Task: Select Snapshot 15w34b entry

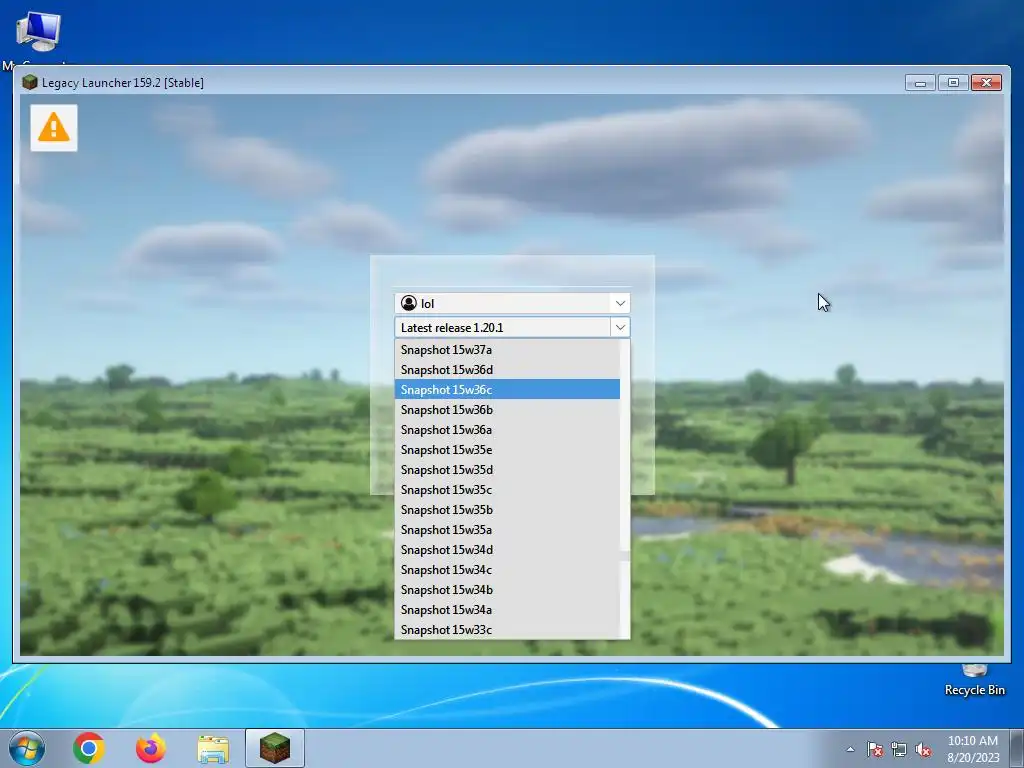Action: pyautogui.click(x=507, y=590)
